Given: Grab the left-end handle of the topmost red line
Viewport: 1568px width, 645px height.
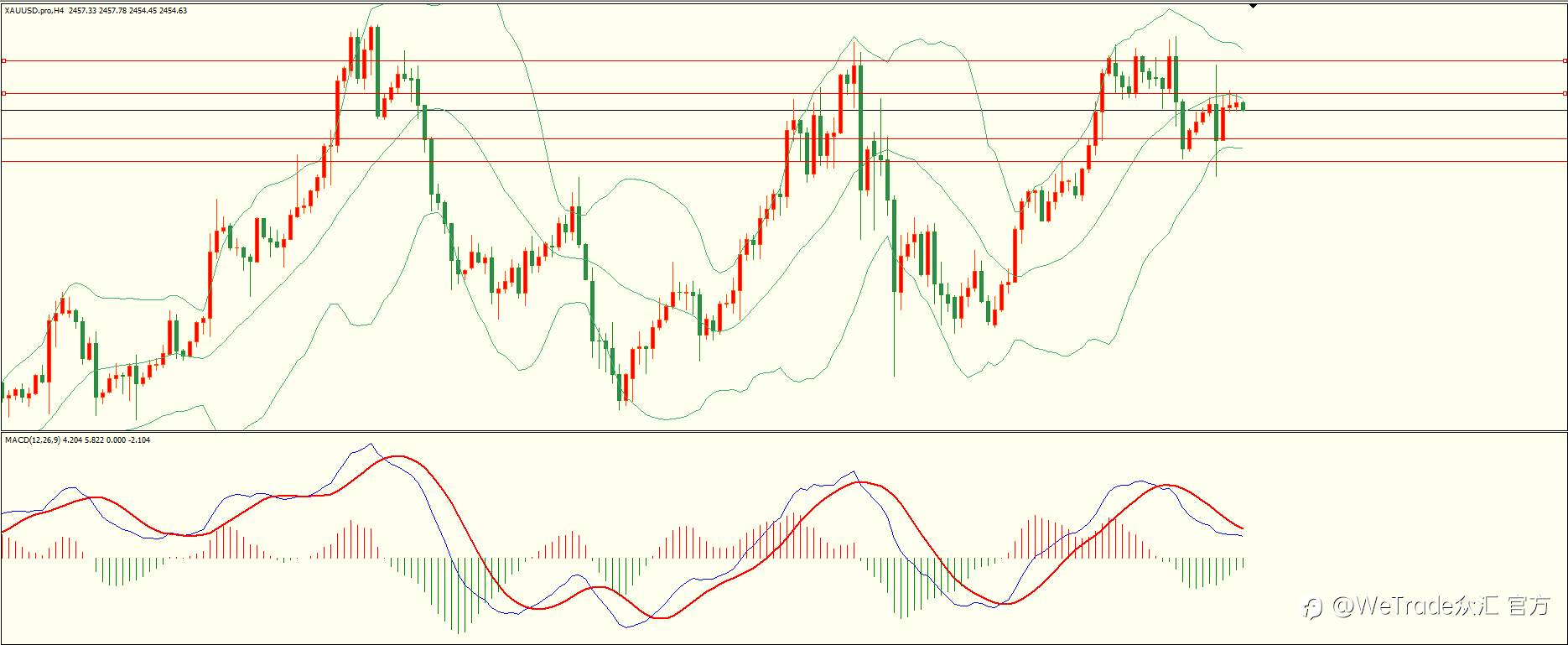Looking at the screenshot, I should tap(3, 60).
